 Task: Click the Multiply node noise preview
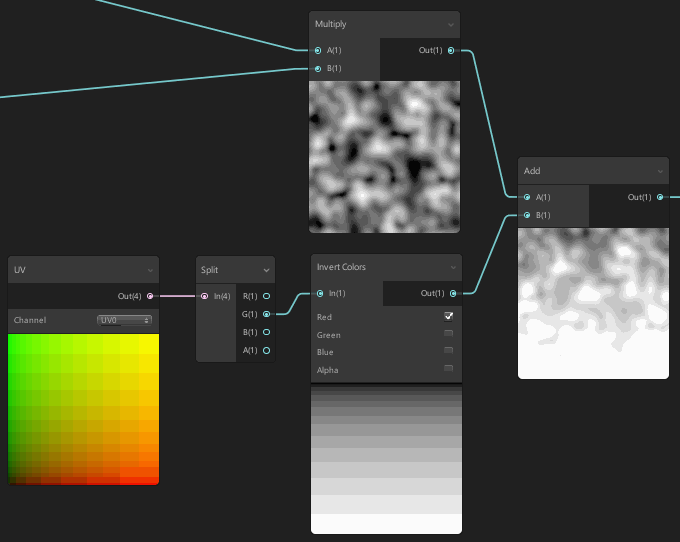[x=384, y=157]
